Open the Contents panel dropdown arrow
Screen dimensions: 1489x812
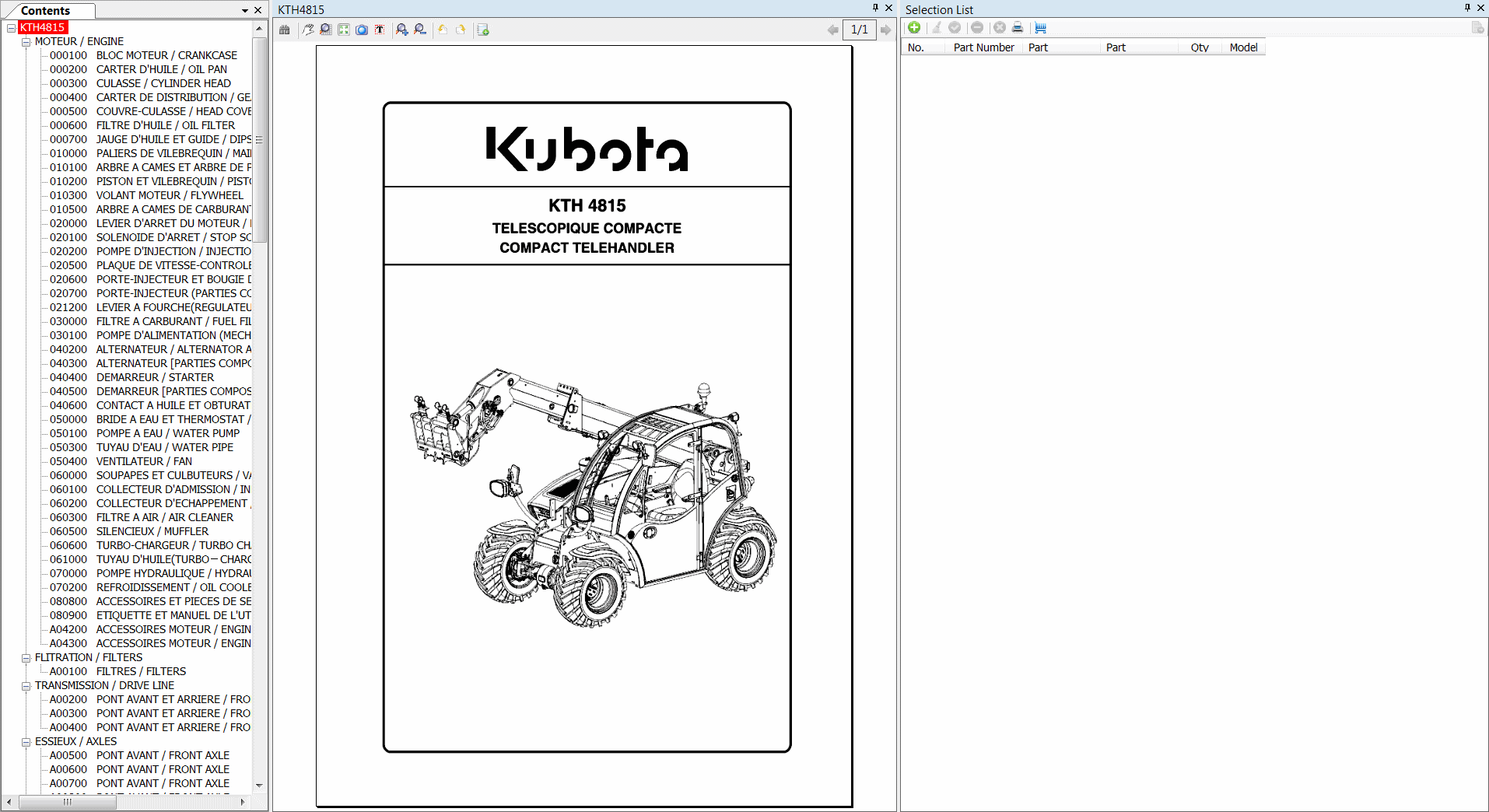coord(244,11)
